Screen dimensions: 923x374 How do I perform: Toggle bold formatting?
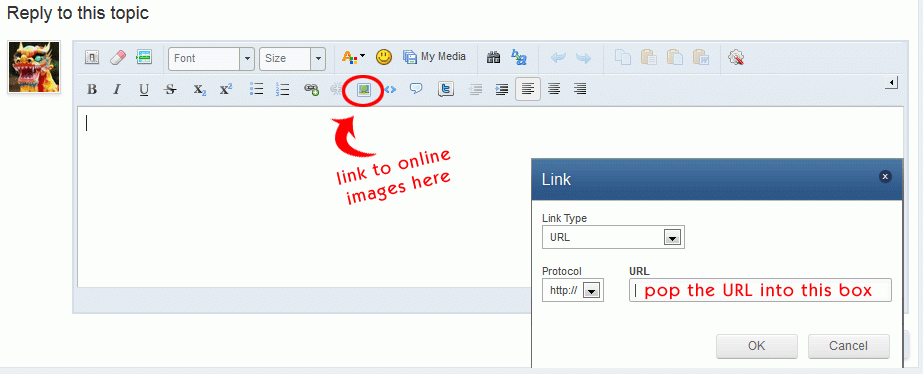92,90
